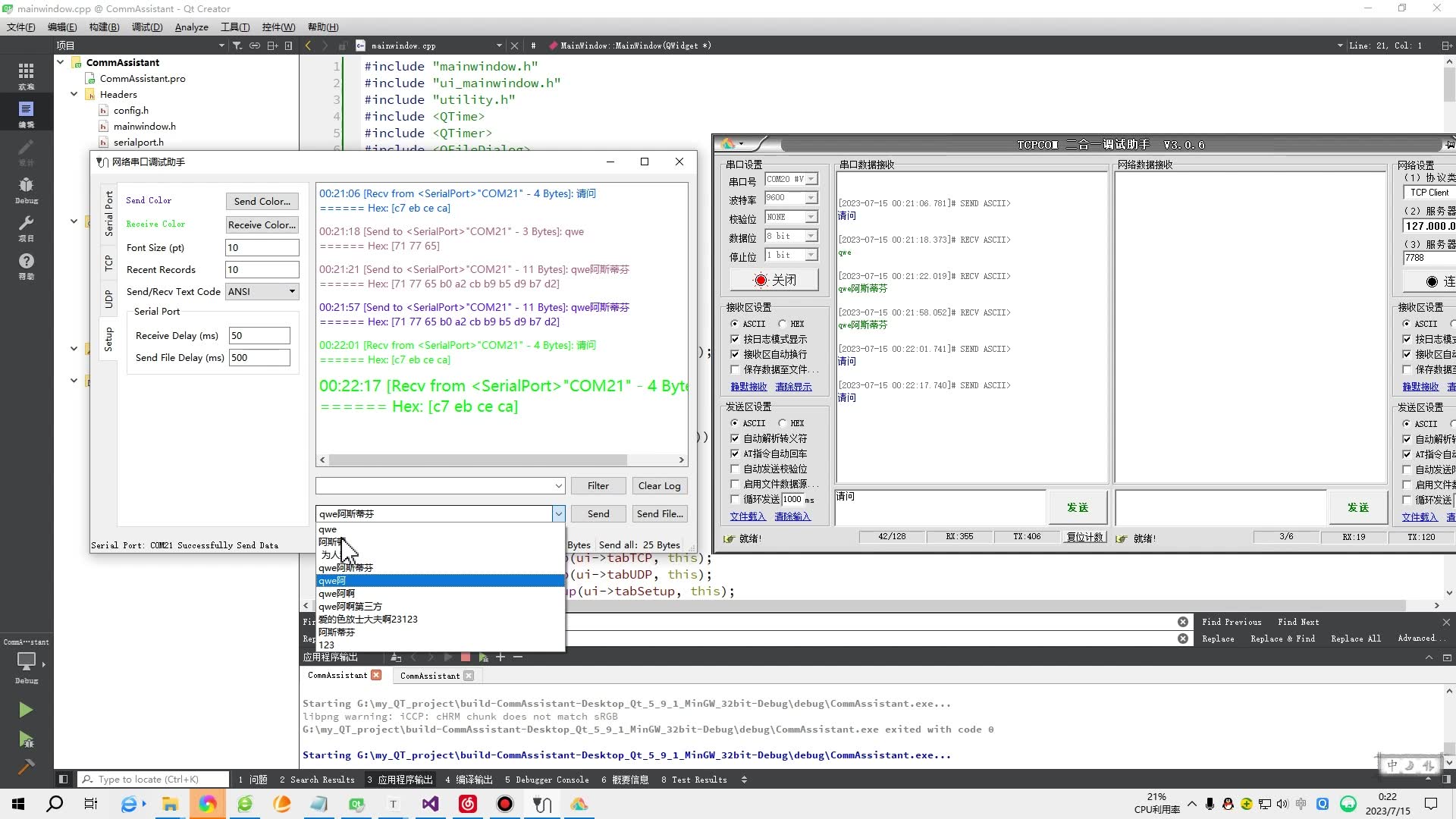Click Send Color... button

click(x=262, y=201)
